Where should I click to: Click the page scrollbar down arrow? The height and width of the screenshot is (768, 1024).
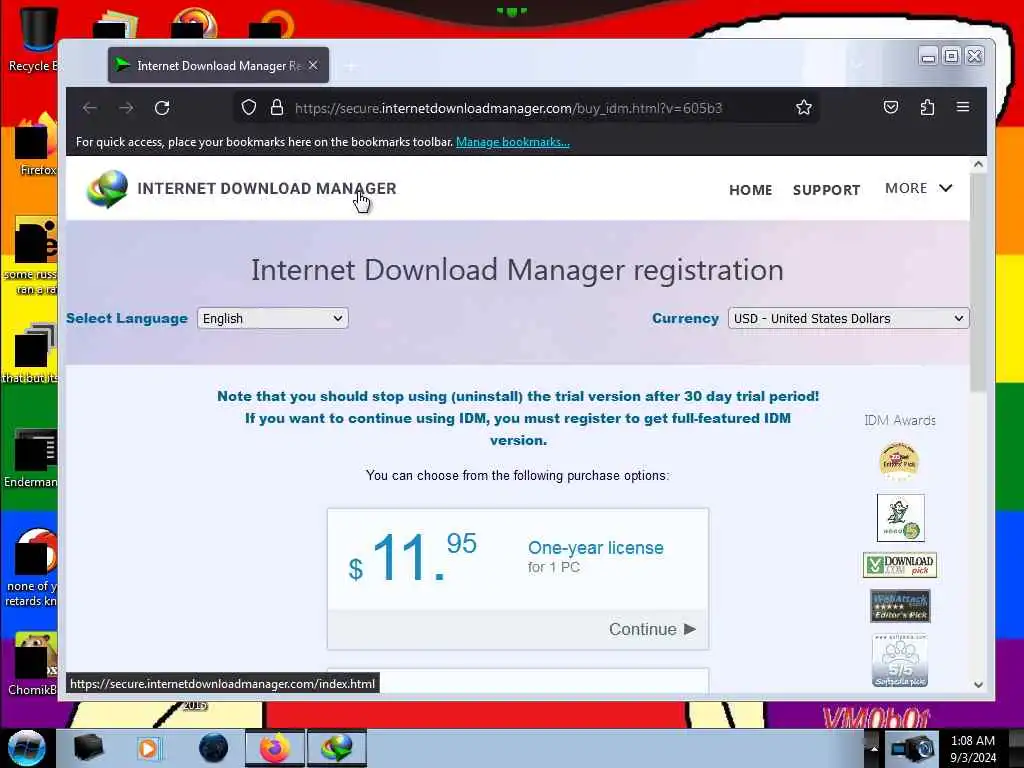pyautogui.click(x=978, y=685)
